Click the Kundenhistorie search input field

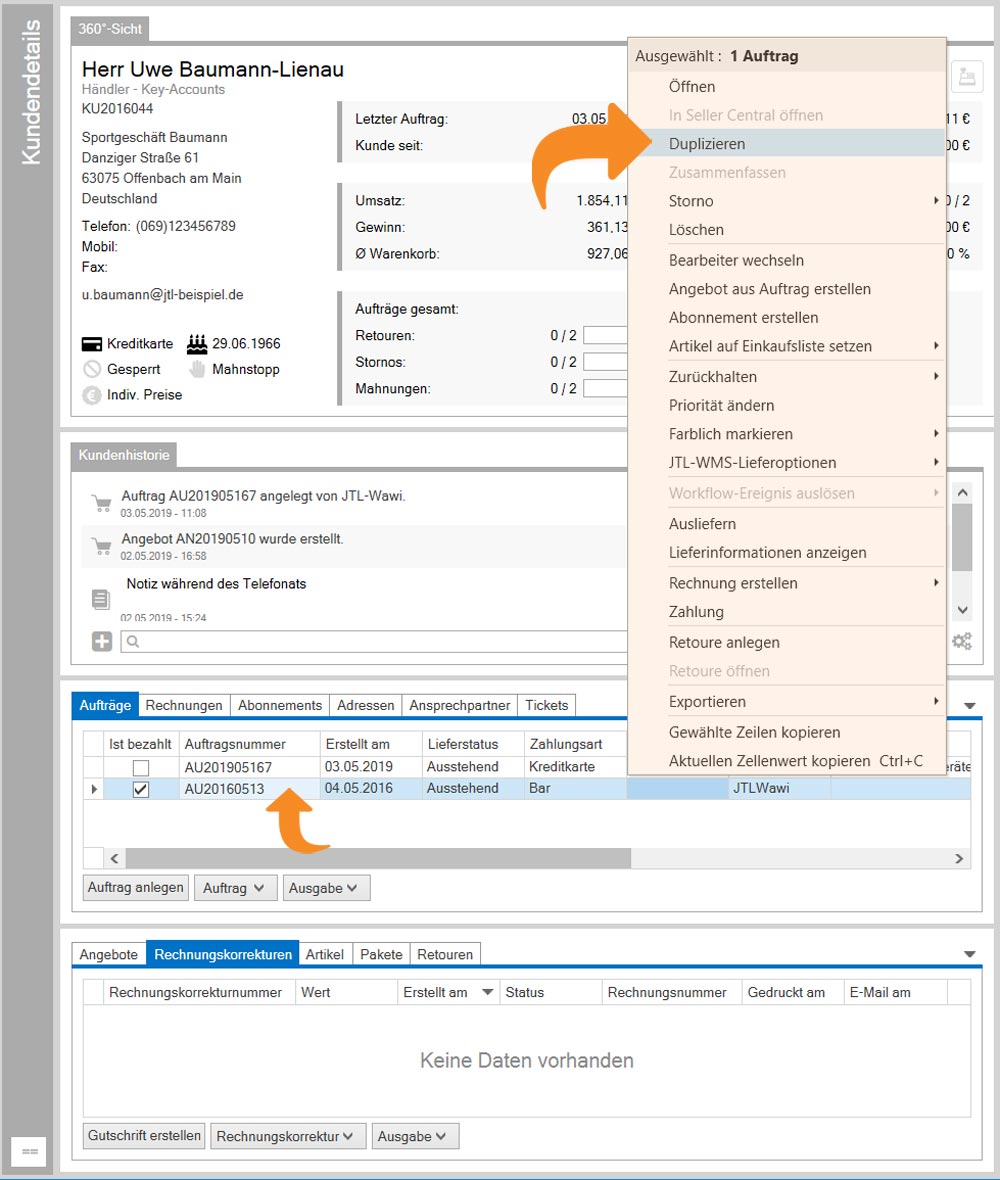tap(380, 641)
